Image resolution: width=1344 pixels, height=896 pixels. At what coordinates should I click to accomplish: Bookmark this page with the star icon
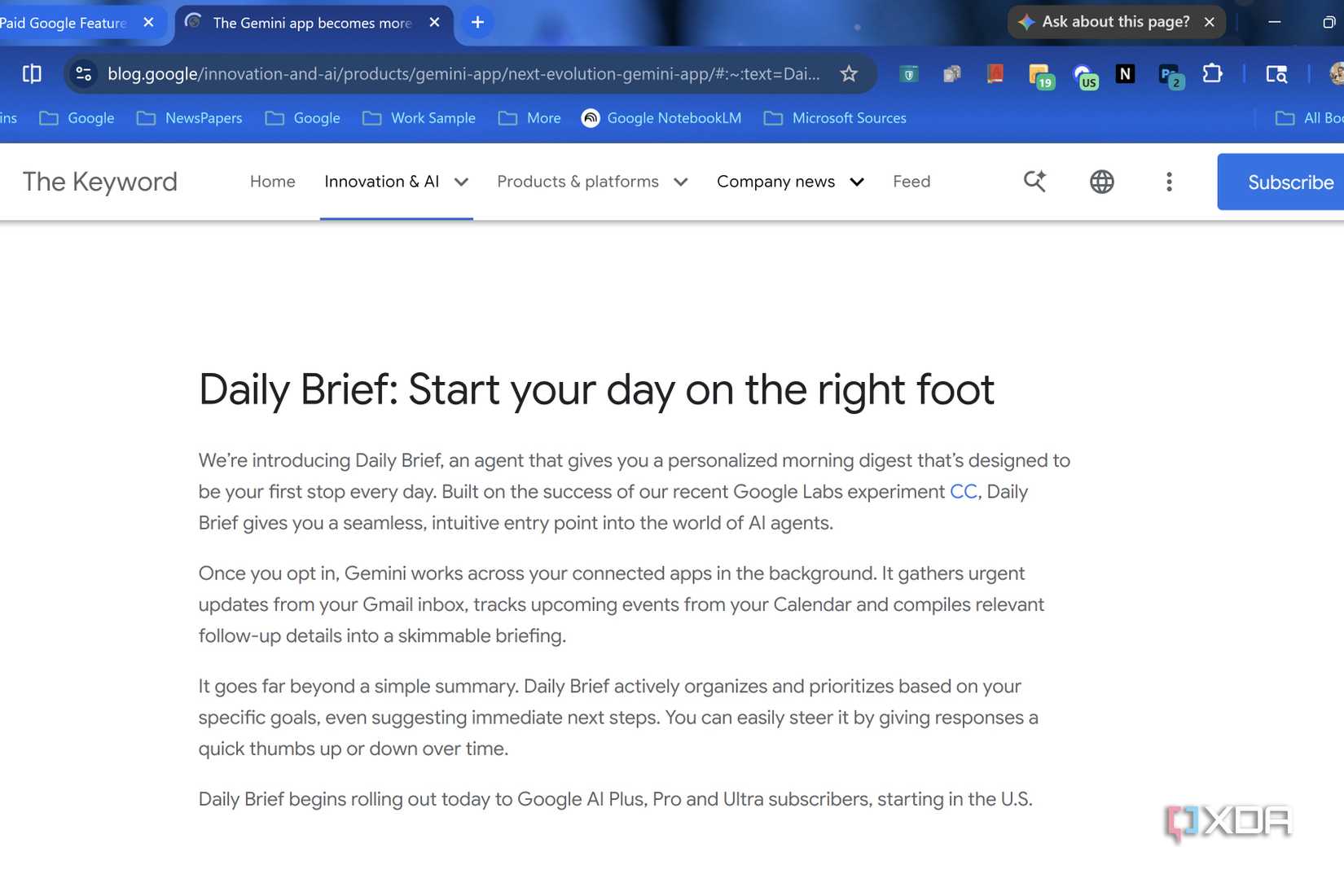pos(849,74)
